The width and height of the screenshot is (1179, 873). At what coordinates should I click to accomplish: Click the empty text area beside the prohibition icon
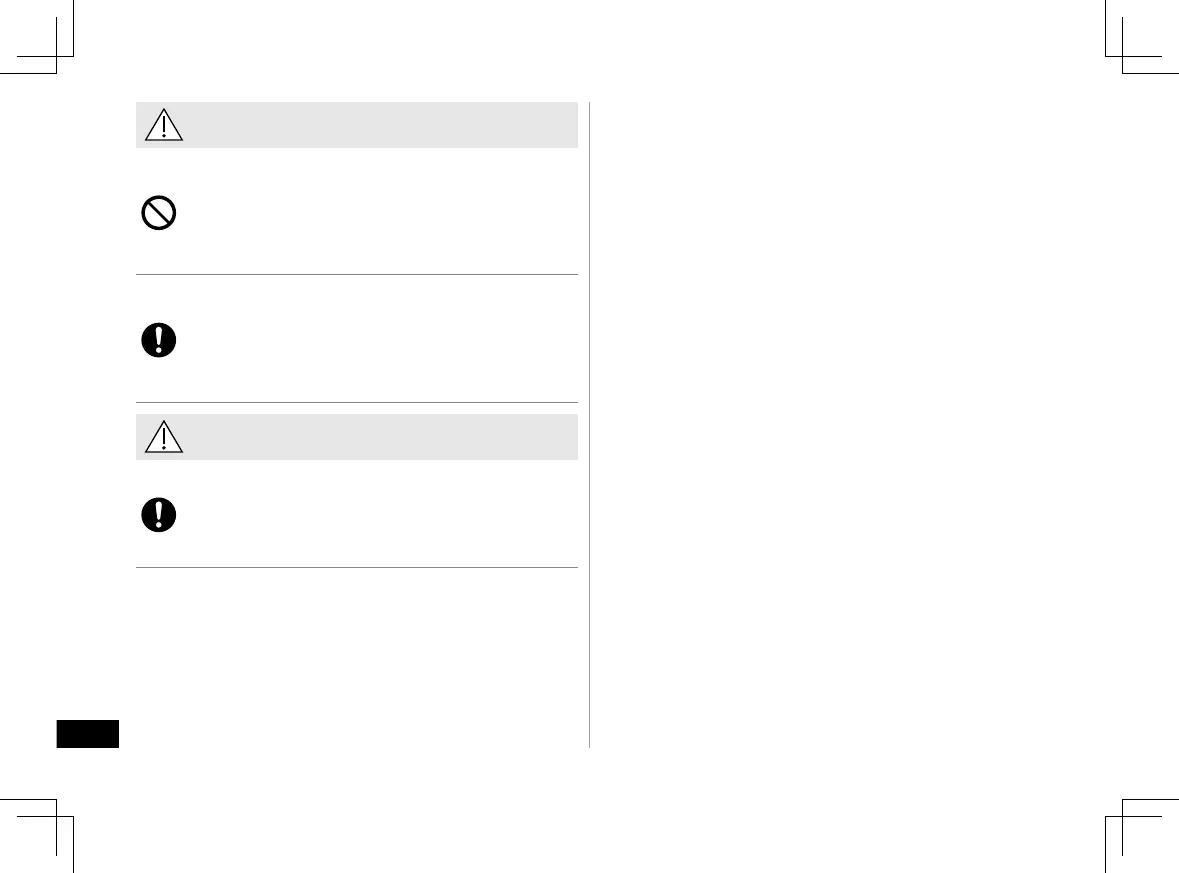tap(380, 214)
